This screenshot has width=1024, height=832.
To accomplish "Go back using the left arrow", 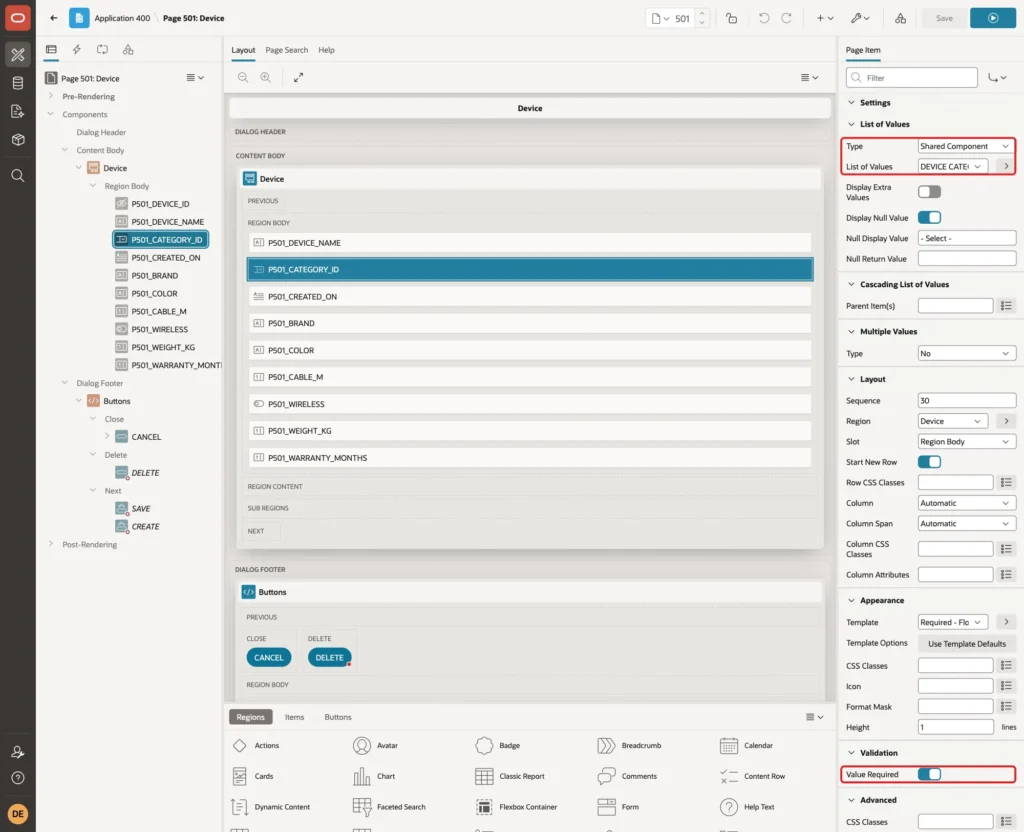I will tap(54, 18).
